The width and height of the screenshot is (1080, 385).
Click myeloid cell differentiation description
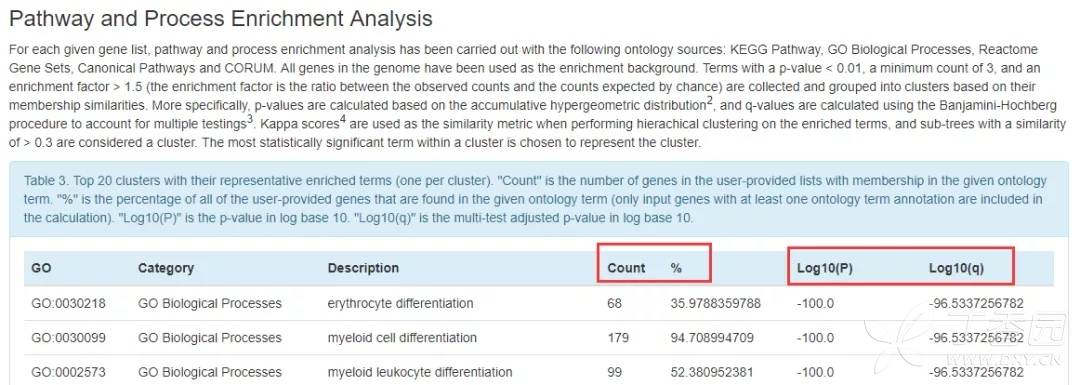click(x=402, y=337)
